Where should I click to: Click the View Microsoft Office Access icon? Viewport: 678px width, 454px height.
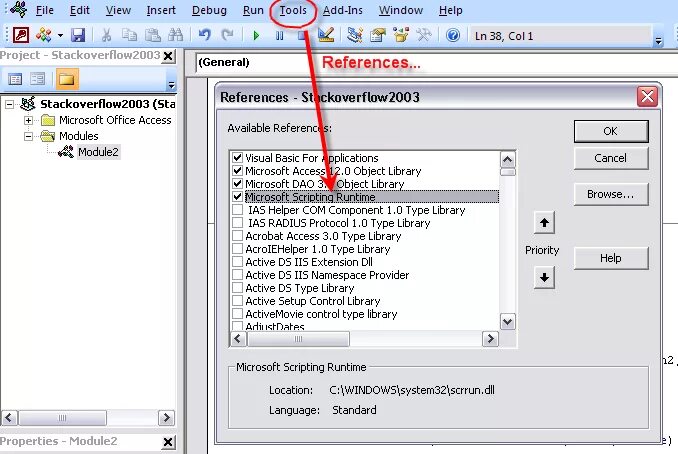21,35
